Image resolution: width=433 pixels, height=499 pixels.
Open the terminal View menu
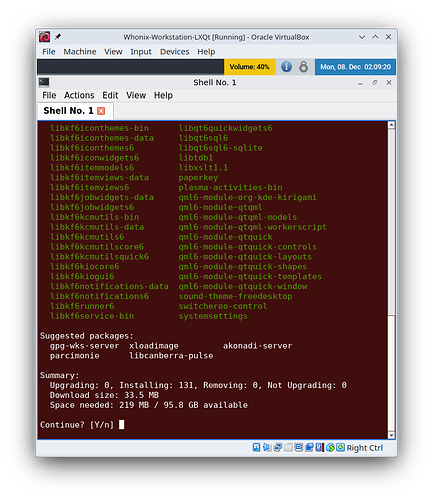pos(136,95)
